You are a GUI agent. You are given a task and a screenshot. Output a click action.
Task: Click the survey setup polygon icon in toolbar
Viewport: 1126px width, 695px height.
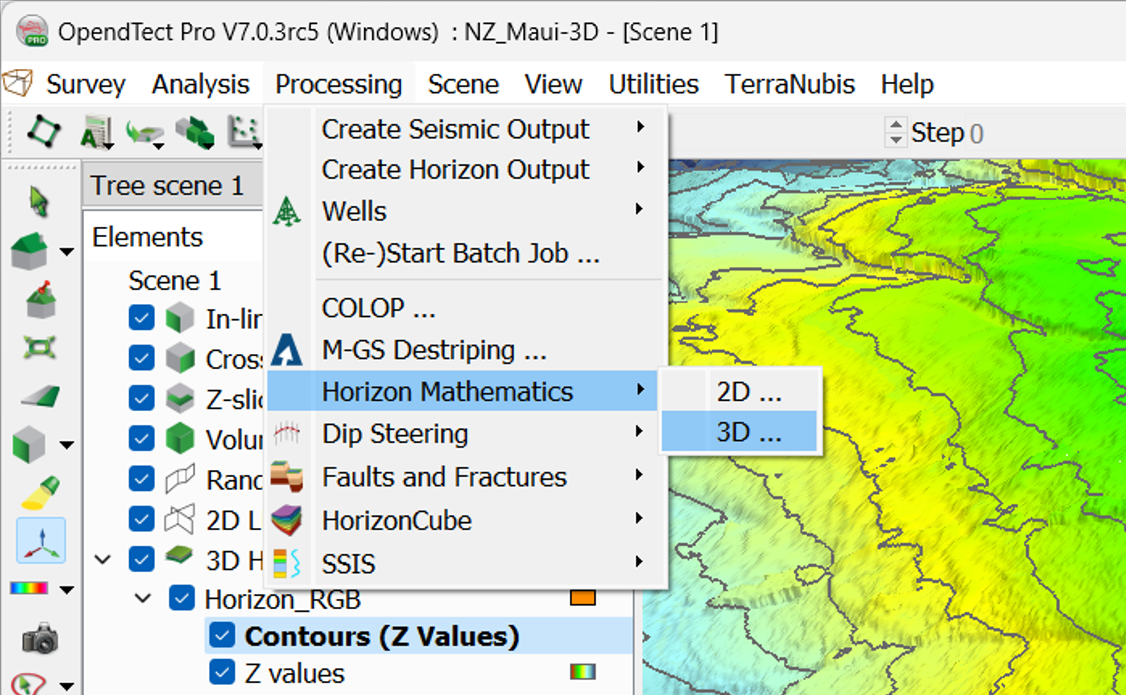tap(44, 131)
